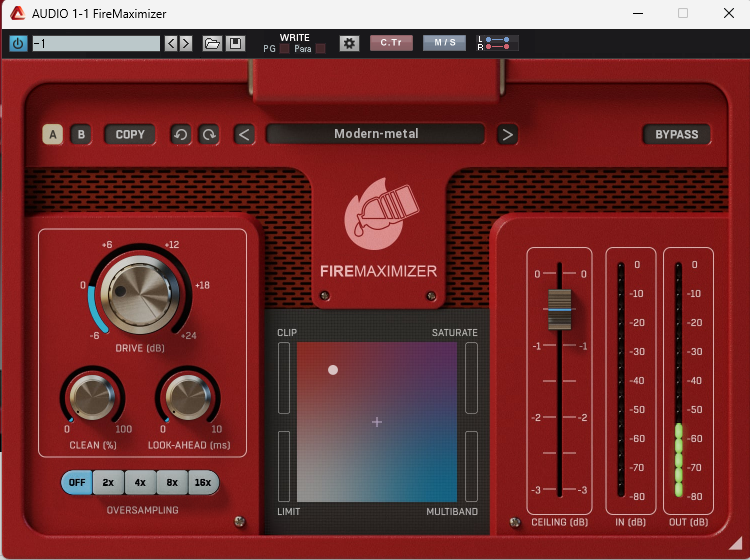
Task: Go to next host preset arrow
Action: pos(186,44)
